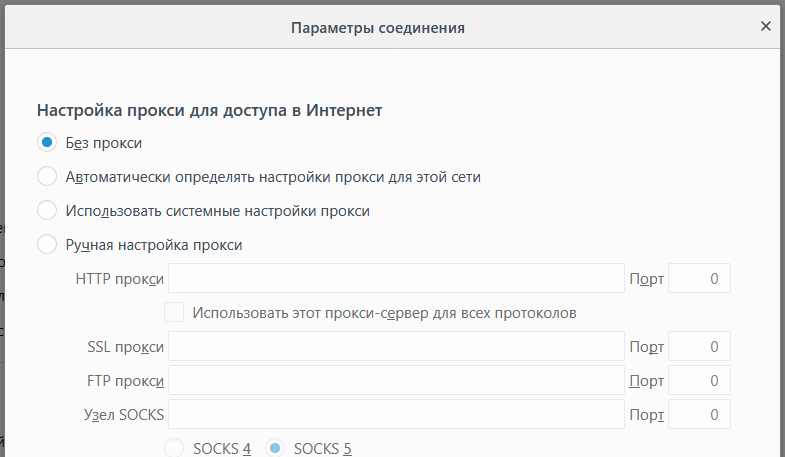
Task: Click the Узел SOCKS label
Action: (124, 415)
